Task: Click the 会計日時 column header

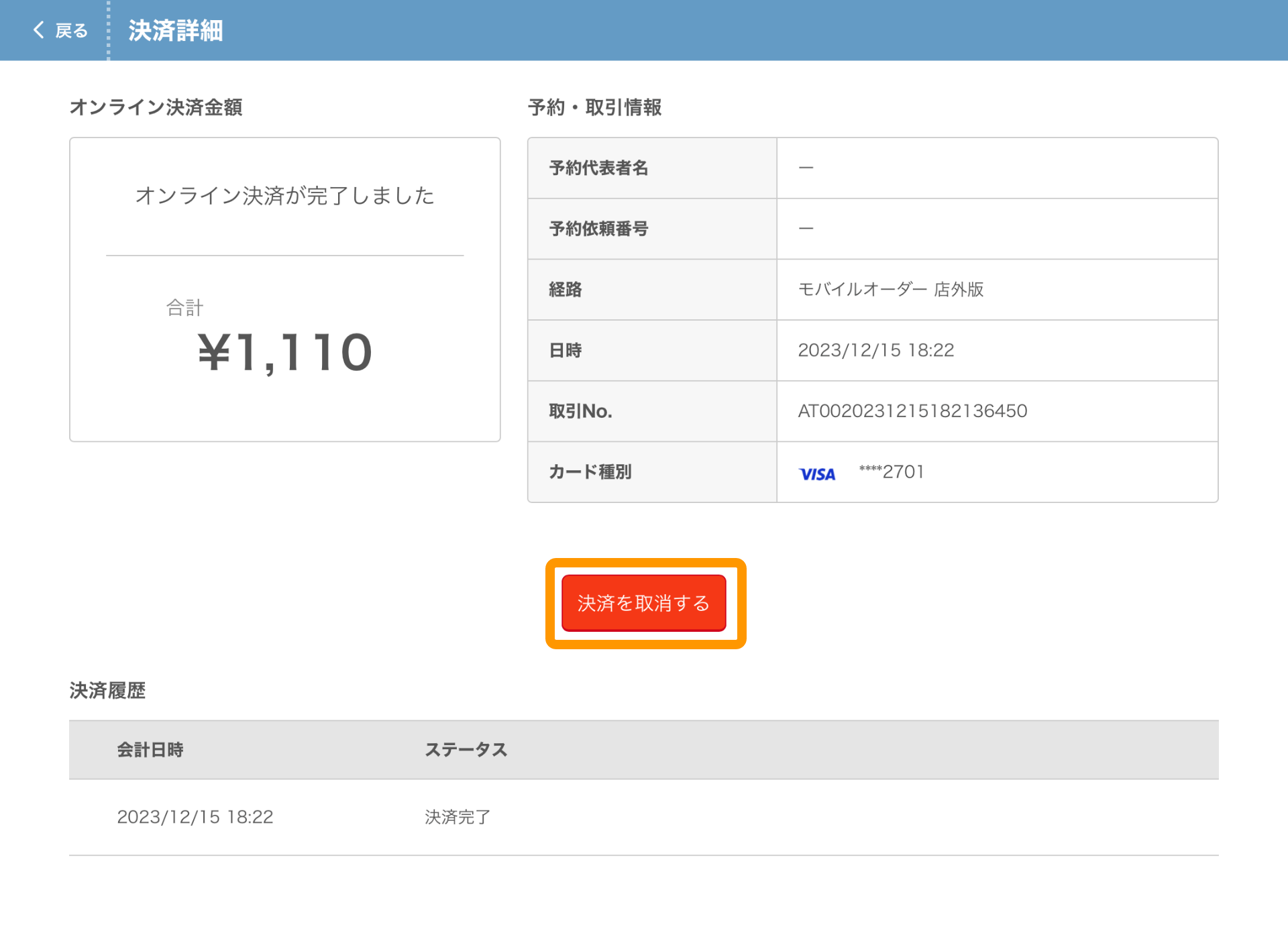Action: coord(150,749)
